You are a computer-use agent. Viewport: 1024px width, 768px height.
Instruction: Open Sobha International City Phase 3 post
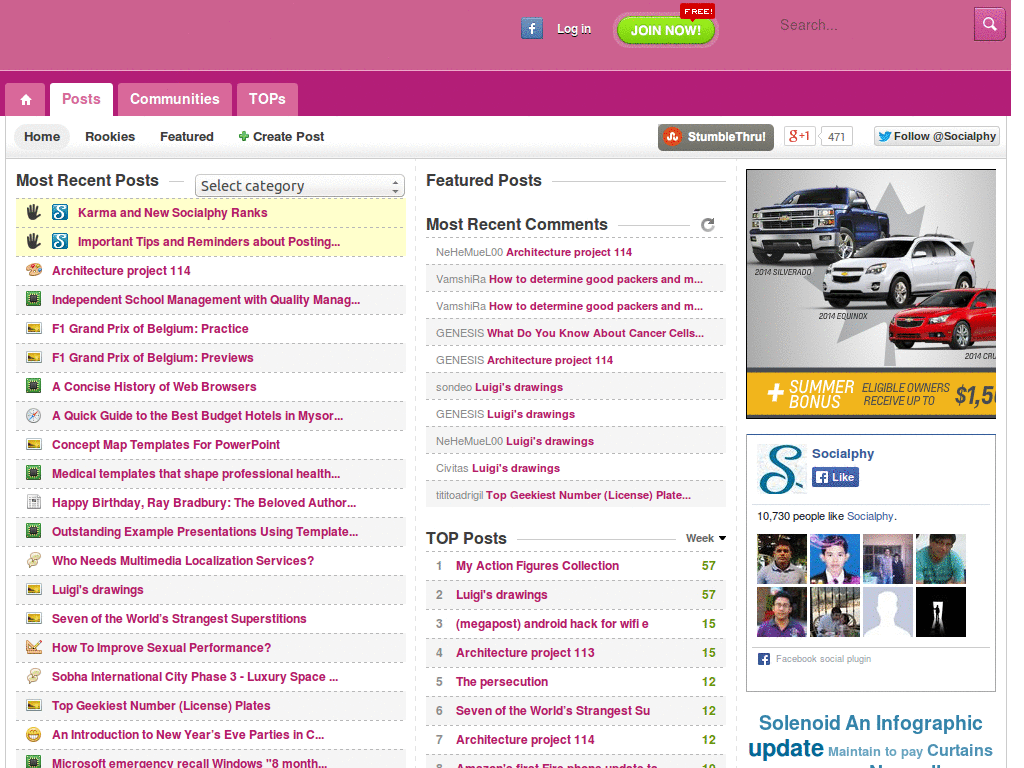tap(195, 677)
